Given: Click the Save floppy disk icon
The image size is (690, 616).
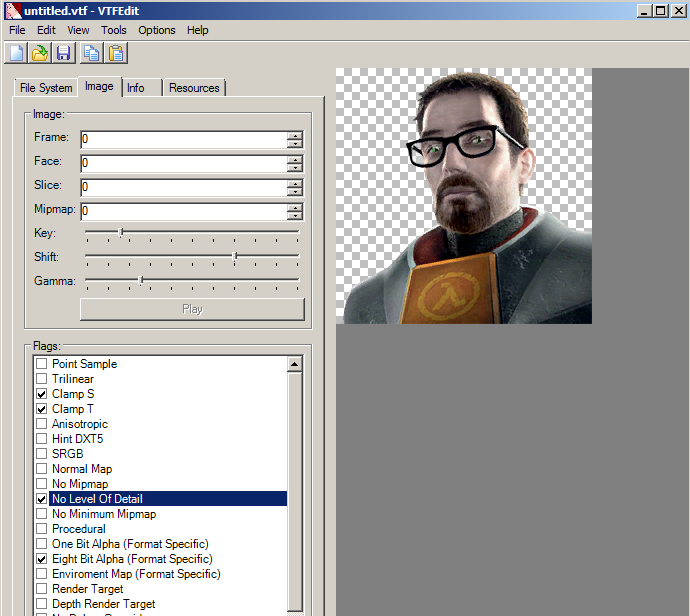Looking at the screenshot, I should (x=64, y=54).
